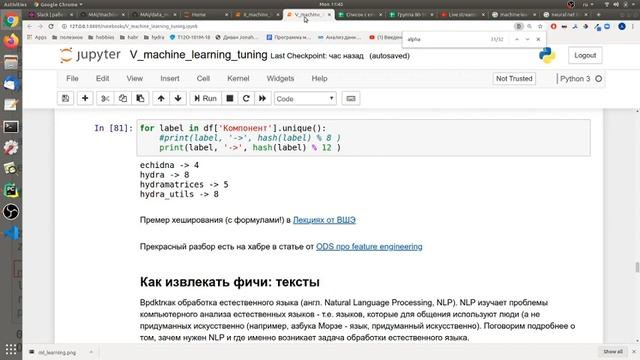Open the Help menu
The height and width of the screenshot is (360, 640).
[x=320, y=78]
